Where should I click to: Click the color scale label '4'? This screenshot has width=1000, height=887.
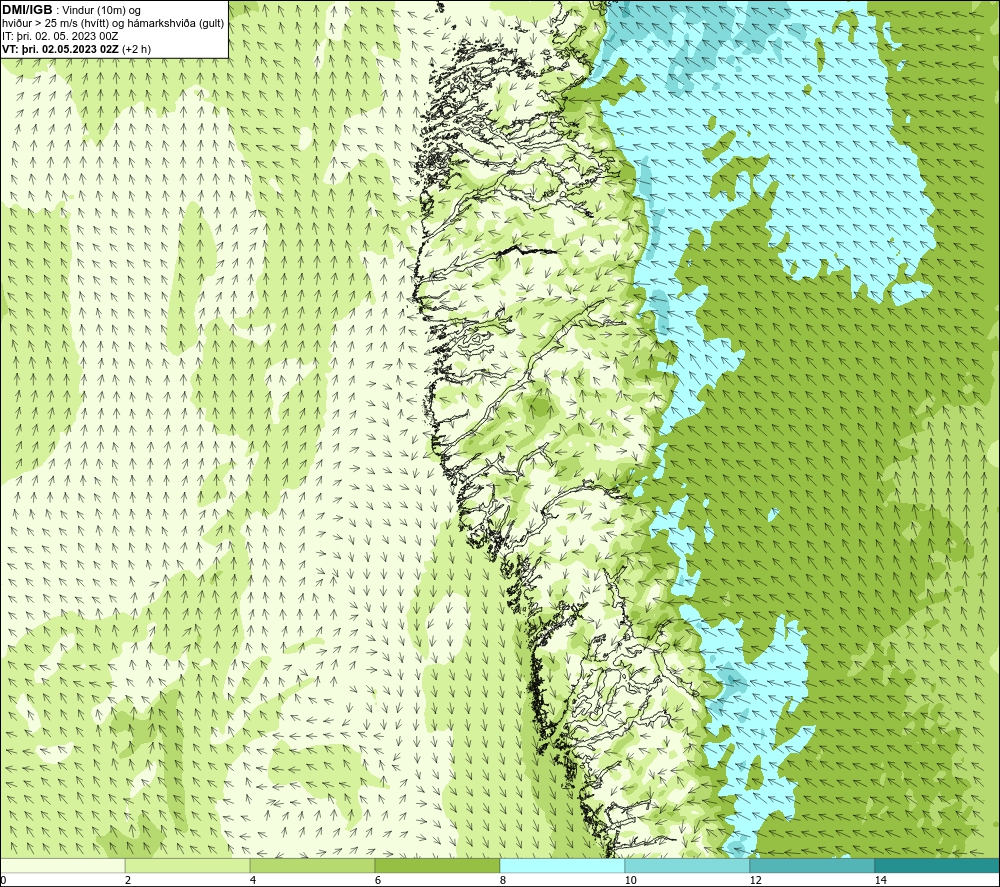(253, 880)
